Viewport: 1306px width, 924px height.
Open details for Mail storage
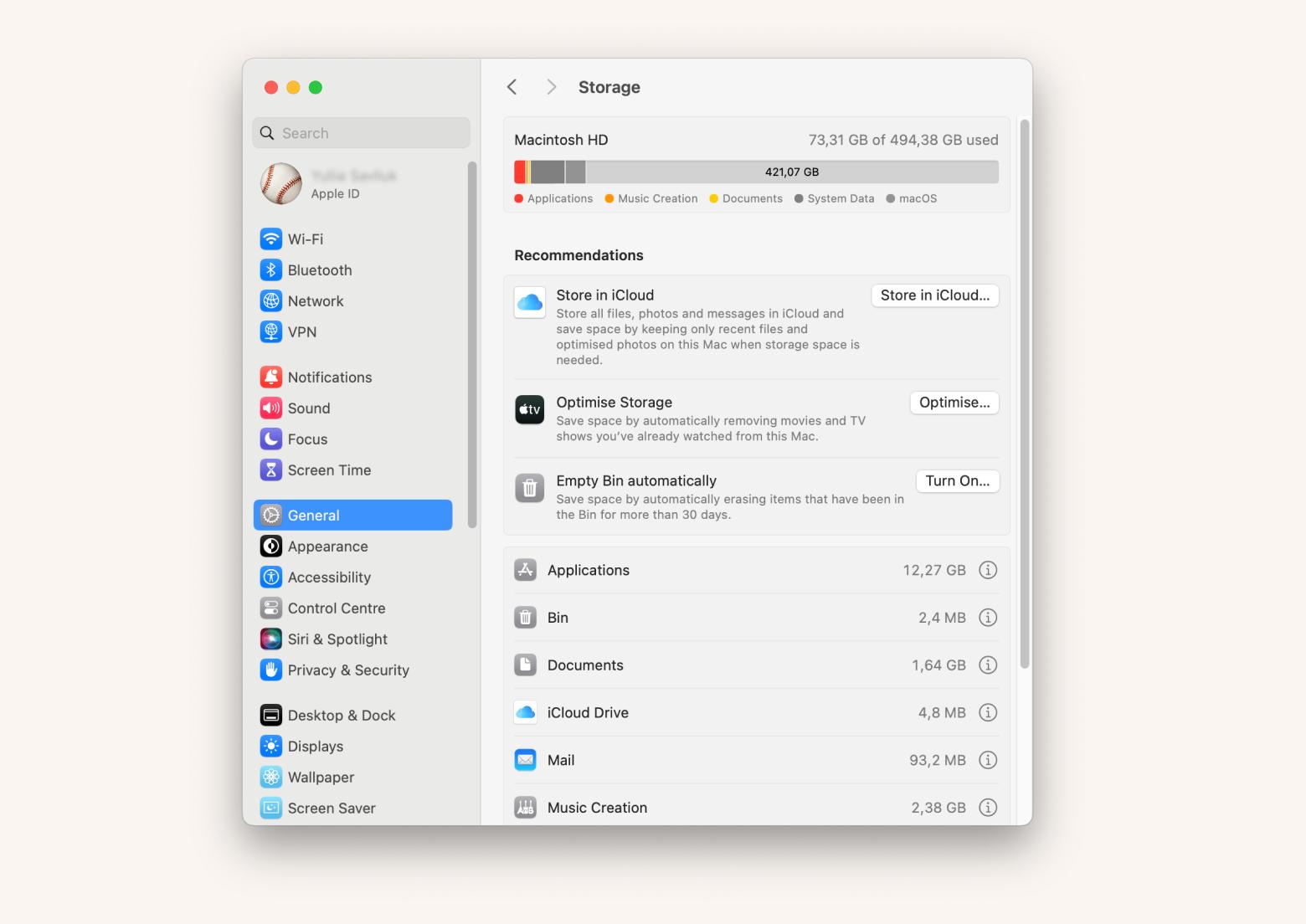coord(988,760)
